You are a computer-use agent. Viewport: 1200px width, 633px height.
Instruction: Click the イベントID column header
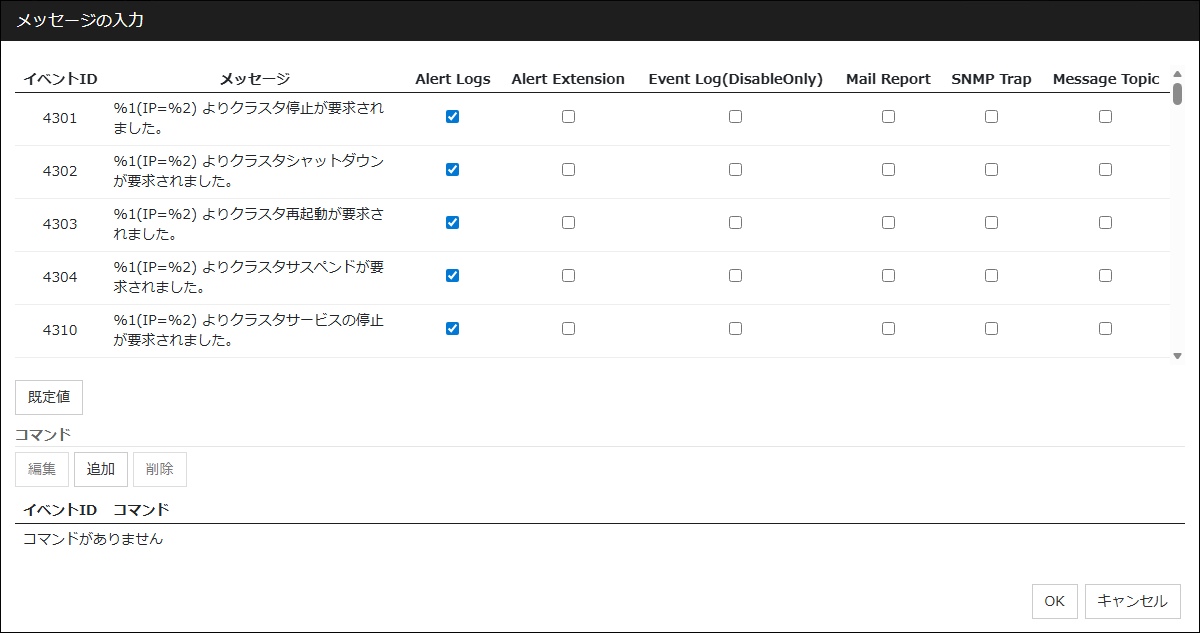click(x=60, y=79)
